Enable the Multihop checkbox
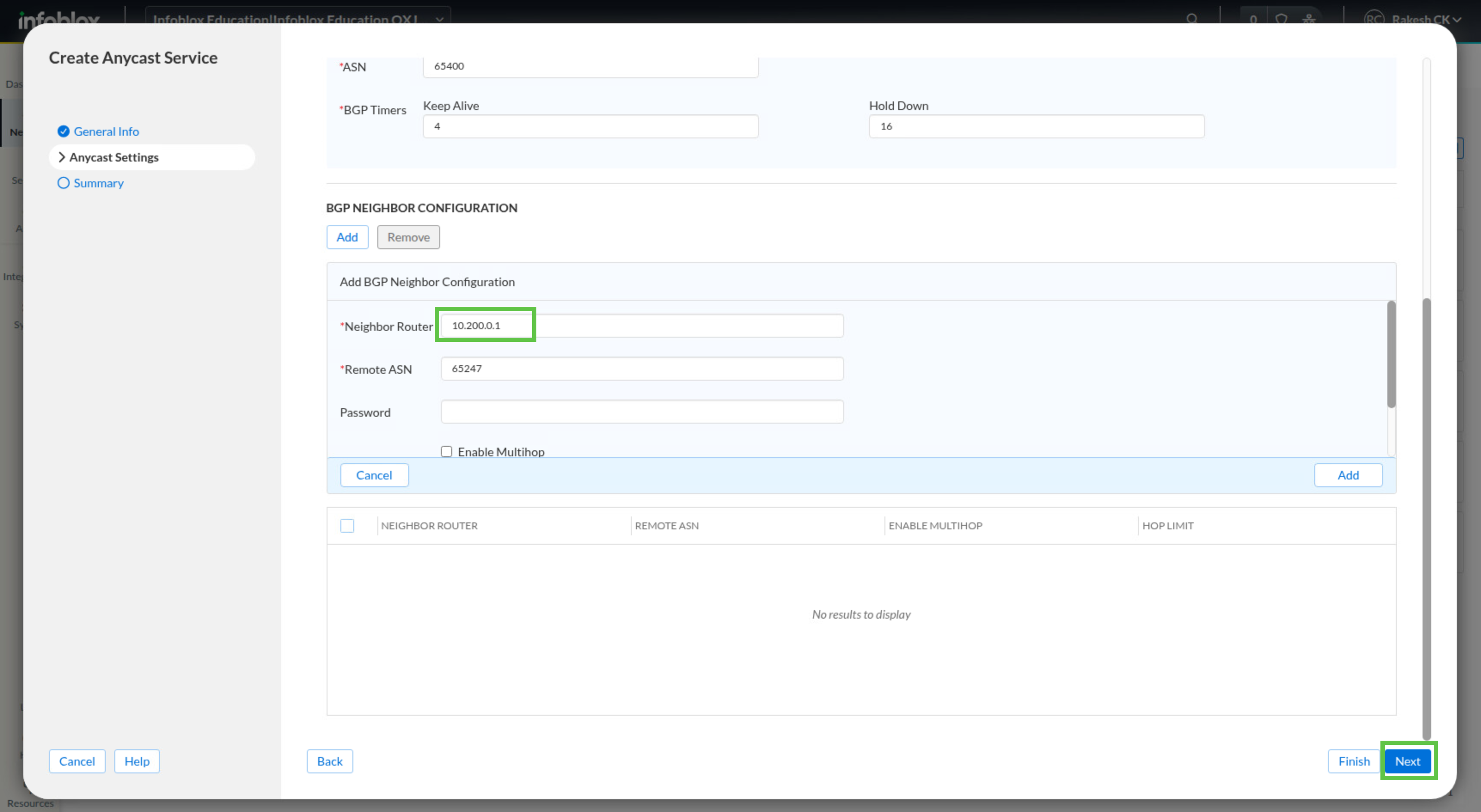The width and height of the screenshot is (1481, 812). click(447, 451)
